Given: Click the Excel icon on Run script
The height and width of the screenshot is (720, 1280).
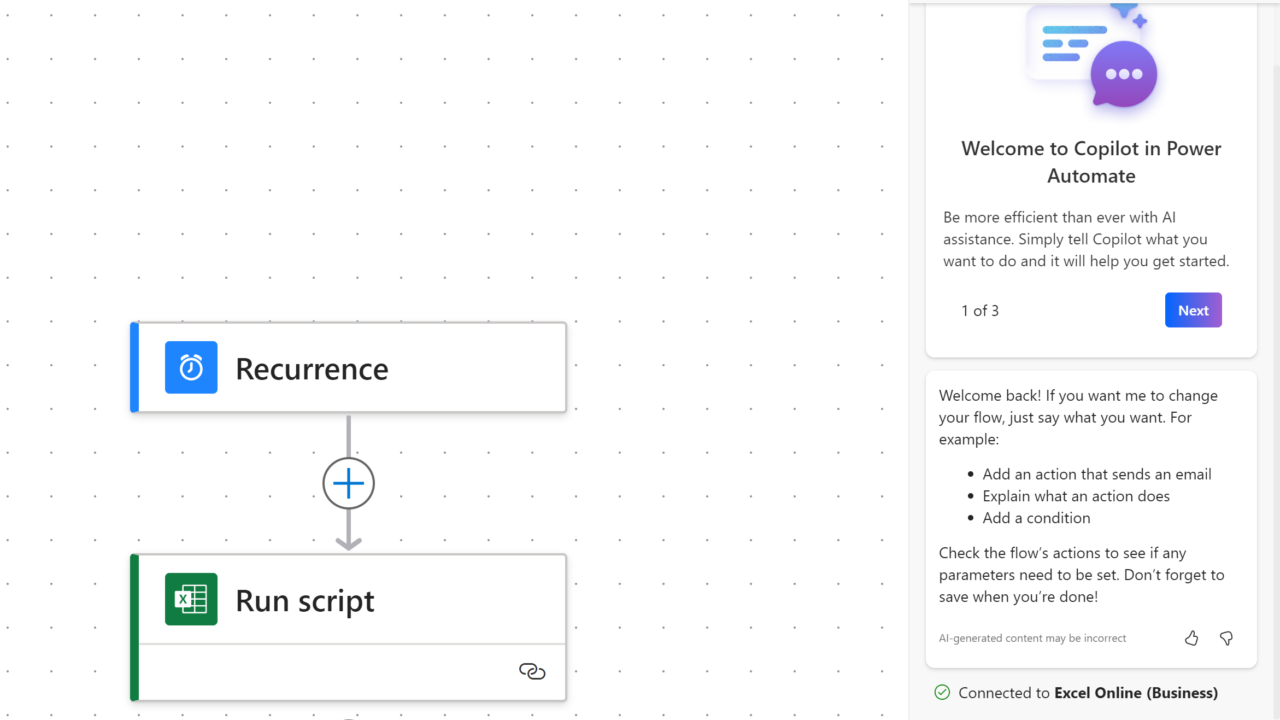Looking at the screenshot, I should coord(191,599).
